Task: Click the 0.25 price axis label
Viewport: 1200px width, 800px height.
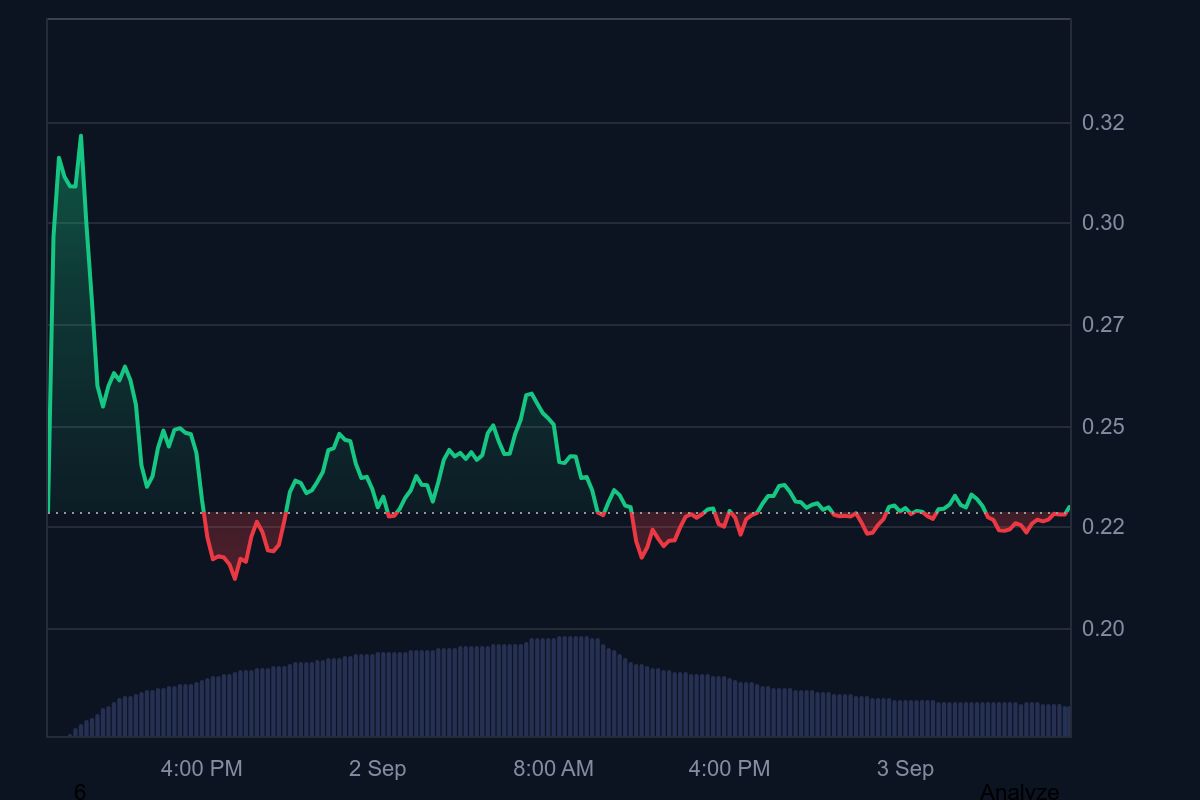Action: click(x=1103, y=427)
